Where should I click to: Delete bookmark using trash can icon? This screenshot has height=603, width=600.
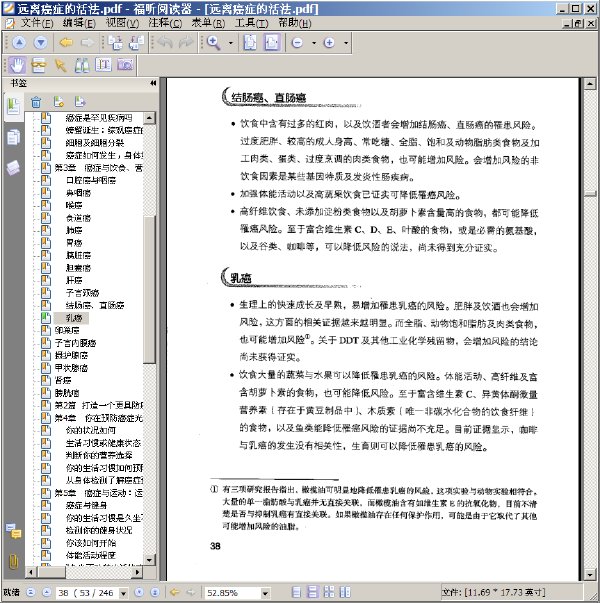click(36, 102)
